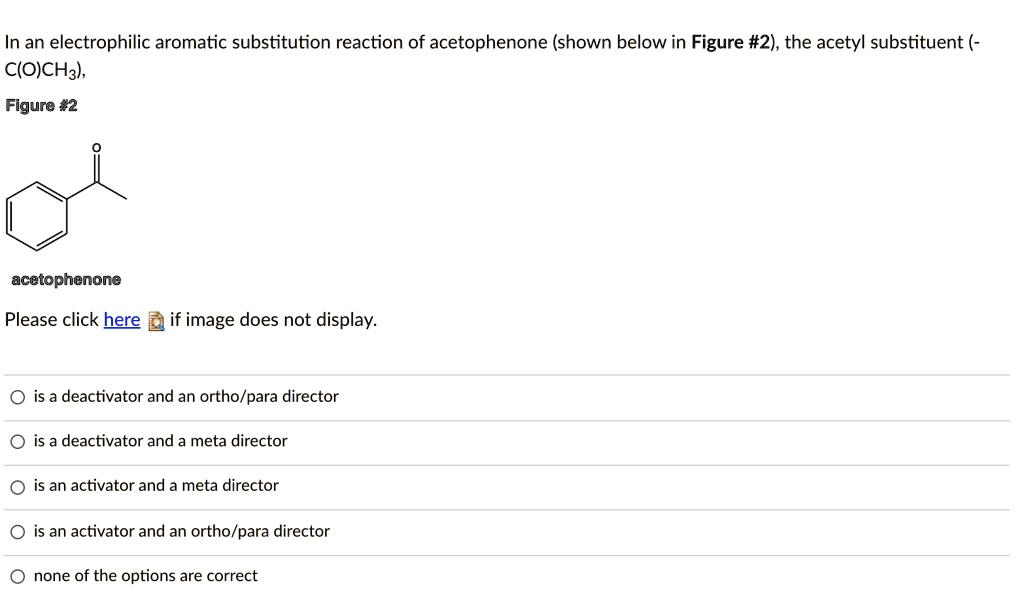1024x606 pixels.
Task: Click the 'if image does not display' text
Action: point(274,320)
